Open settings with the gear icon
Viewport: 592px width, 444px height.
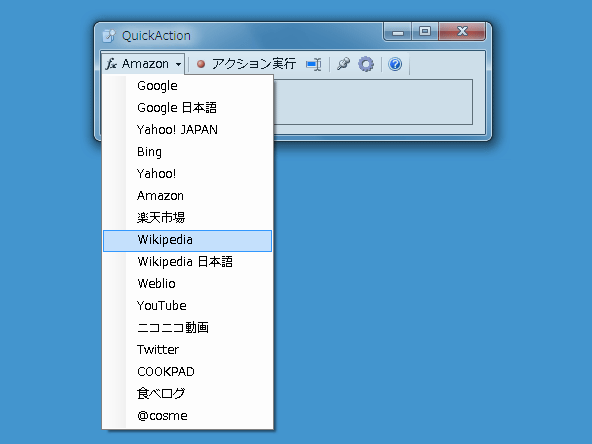tap(366, 64)
